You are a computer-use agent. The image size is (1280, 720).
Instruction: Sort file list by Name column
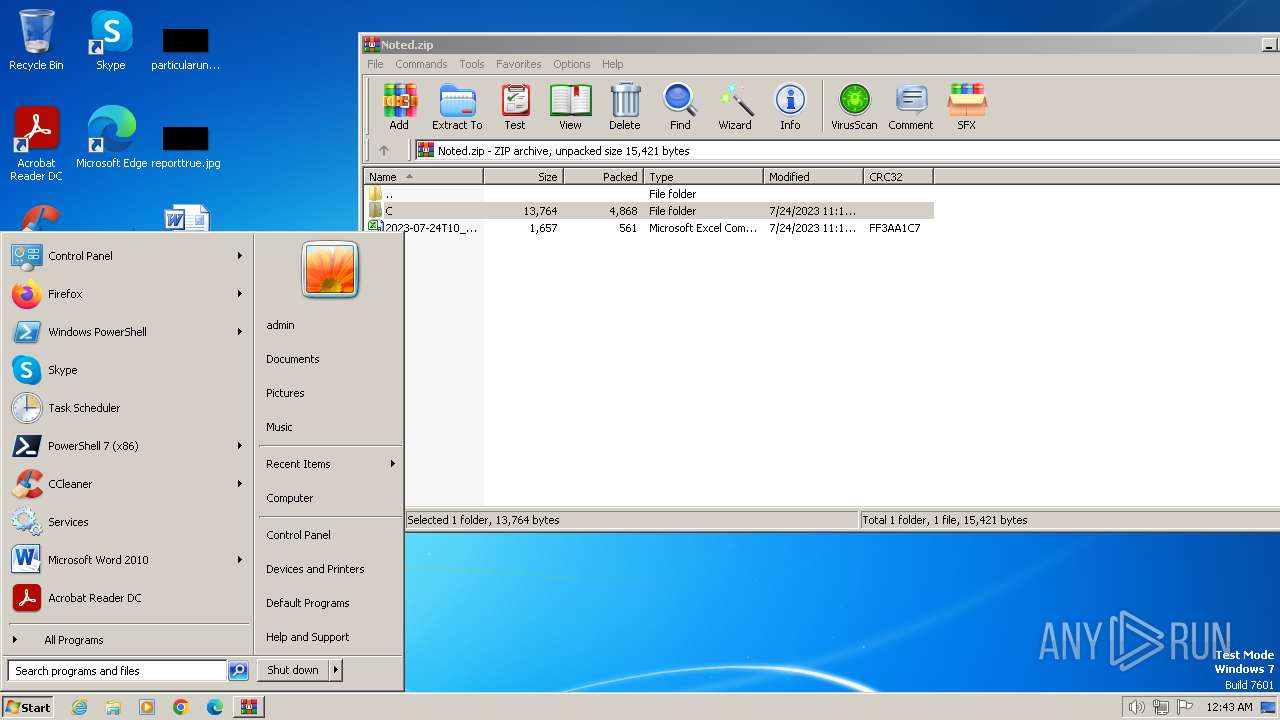(x=424, y=177)
